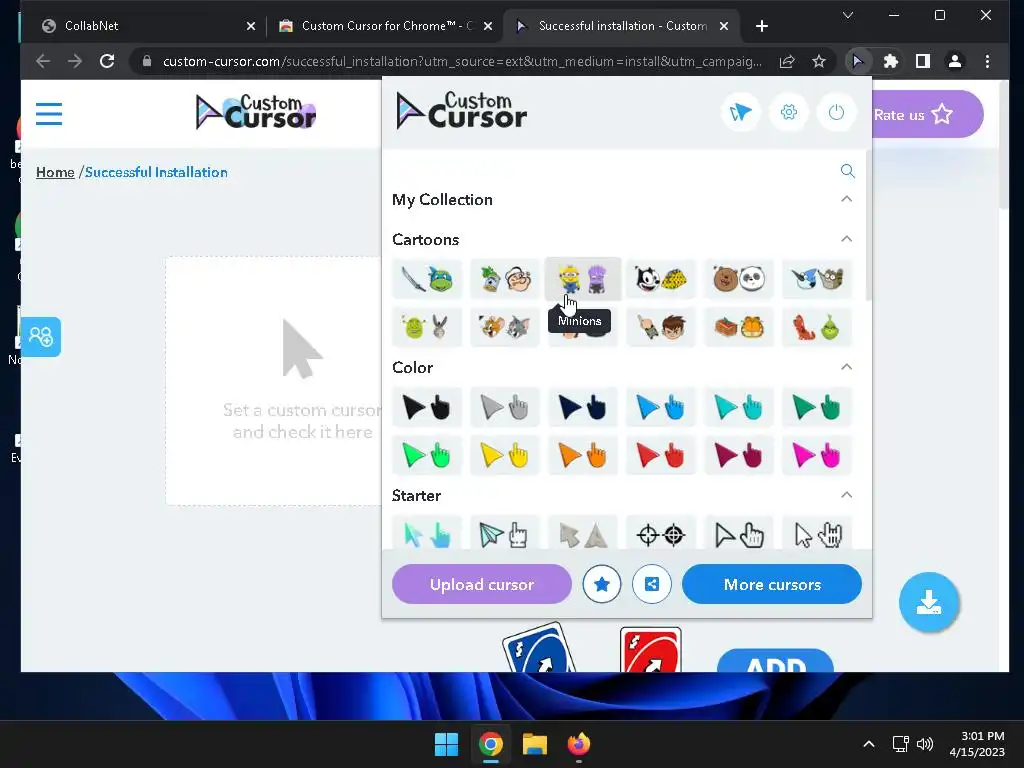Bookmark this page with star icon
The height and width of the screenshot is (768, 1024).
[819, 61]
